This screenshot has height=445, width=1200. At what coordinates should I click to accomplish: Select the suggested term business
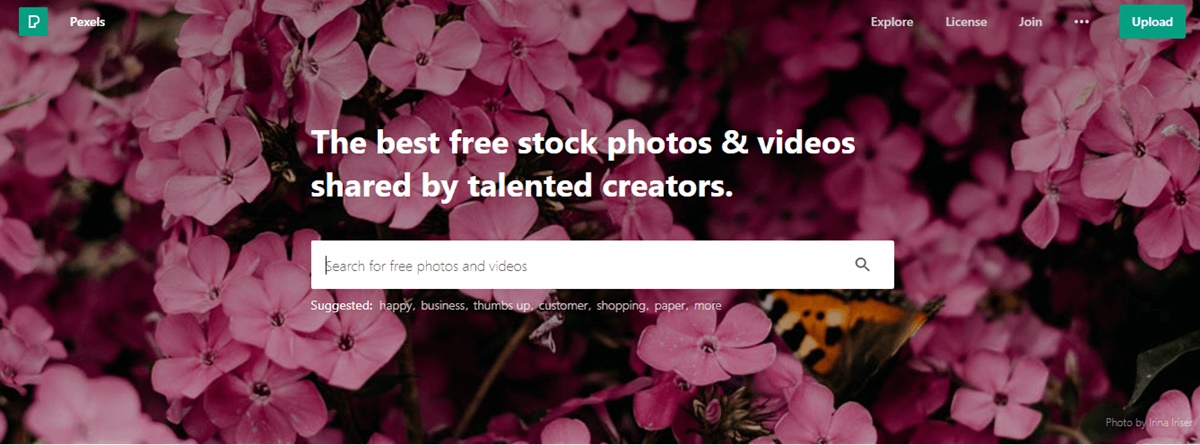click(x=444, y=306)
